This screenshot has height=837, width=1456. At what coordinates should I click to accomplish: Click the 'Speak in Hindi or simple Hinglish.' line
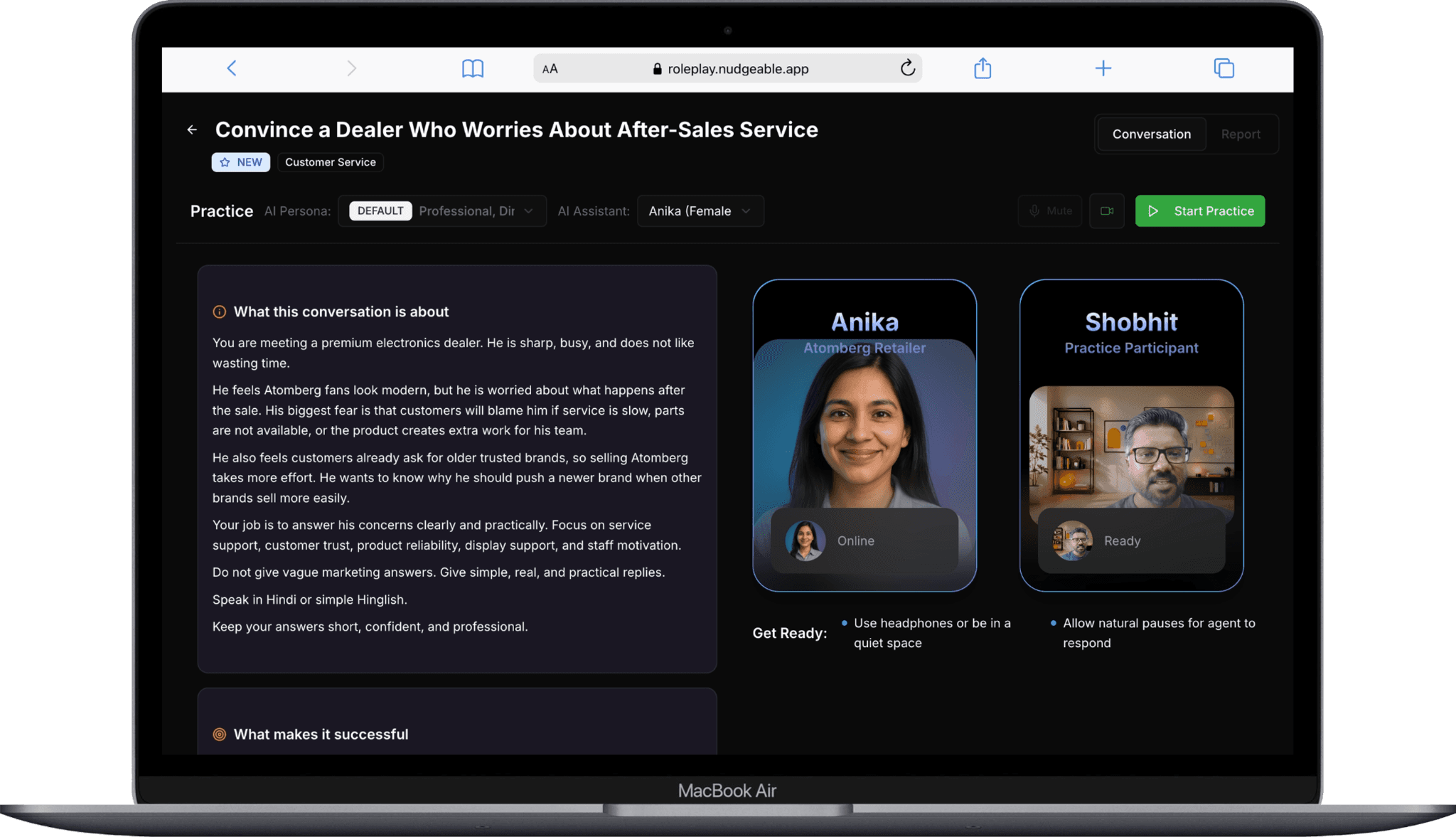tap(310, 599)
